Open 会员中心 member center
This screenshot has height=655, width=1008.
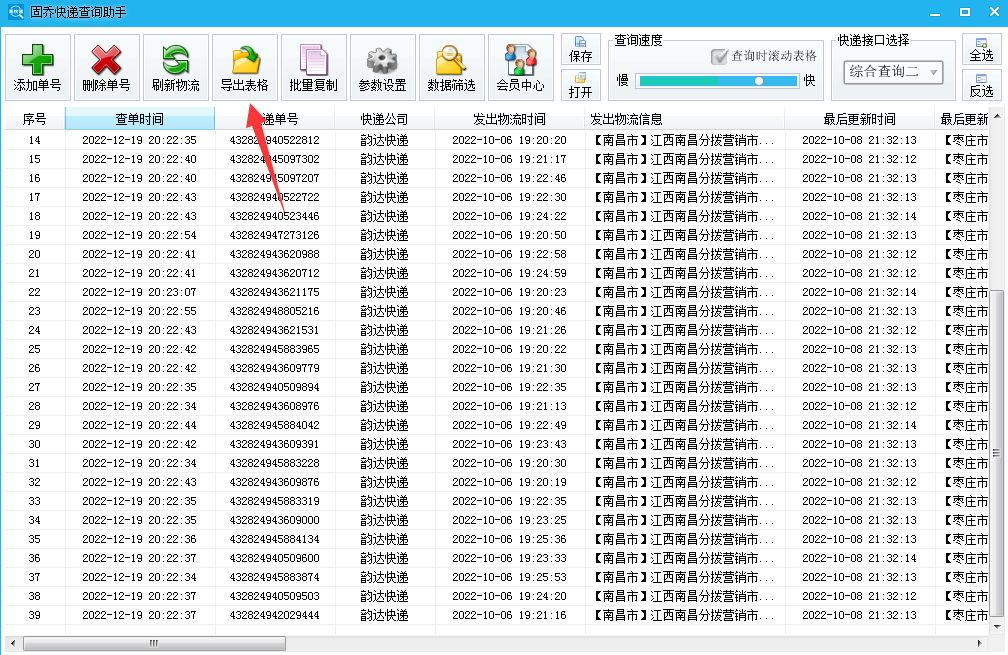(521, 67)
